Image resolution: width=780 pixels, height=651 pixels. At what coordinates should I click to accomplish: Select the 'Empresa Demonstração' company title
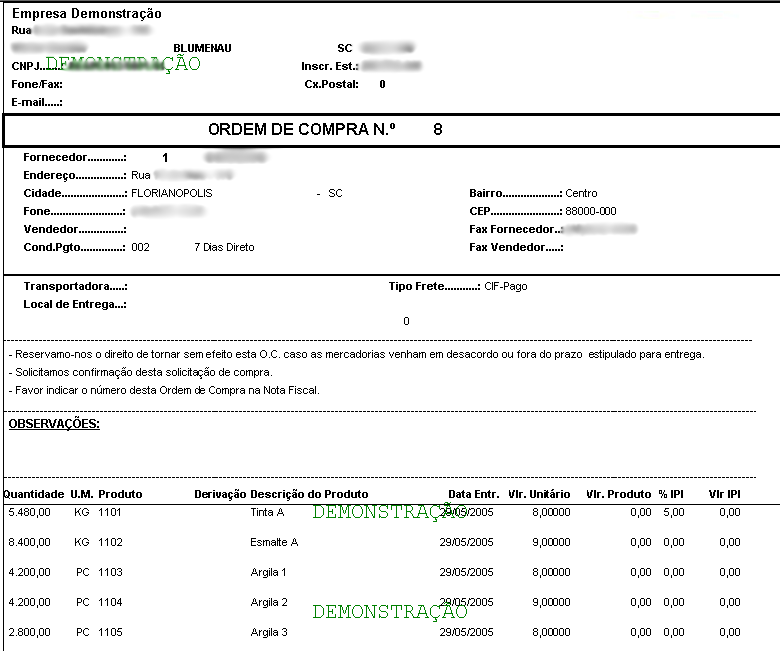tap(87, 13)
